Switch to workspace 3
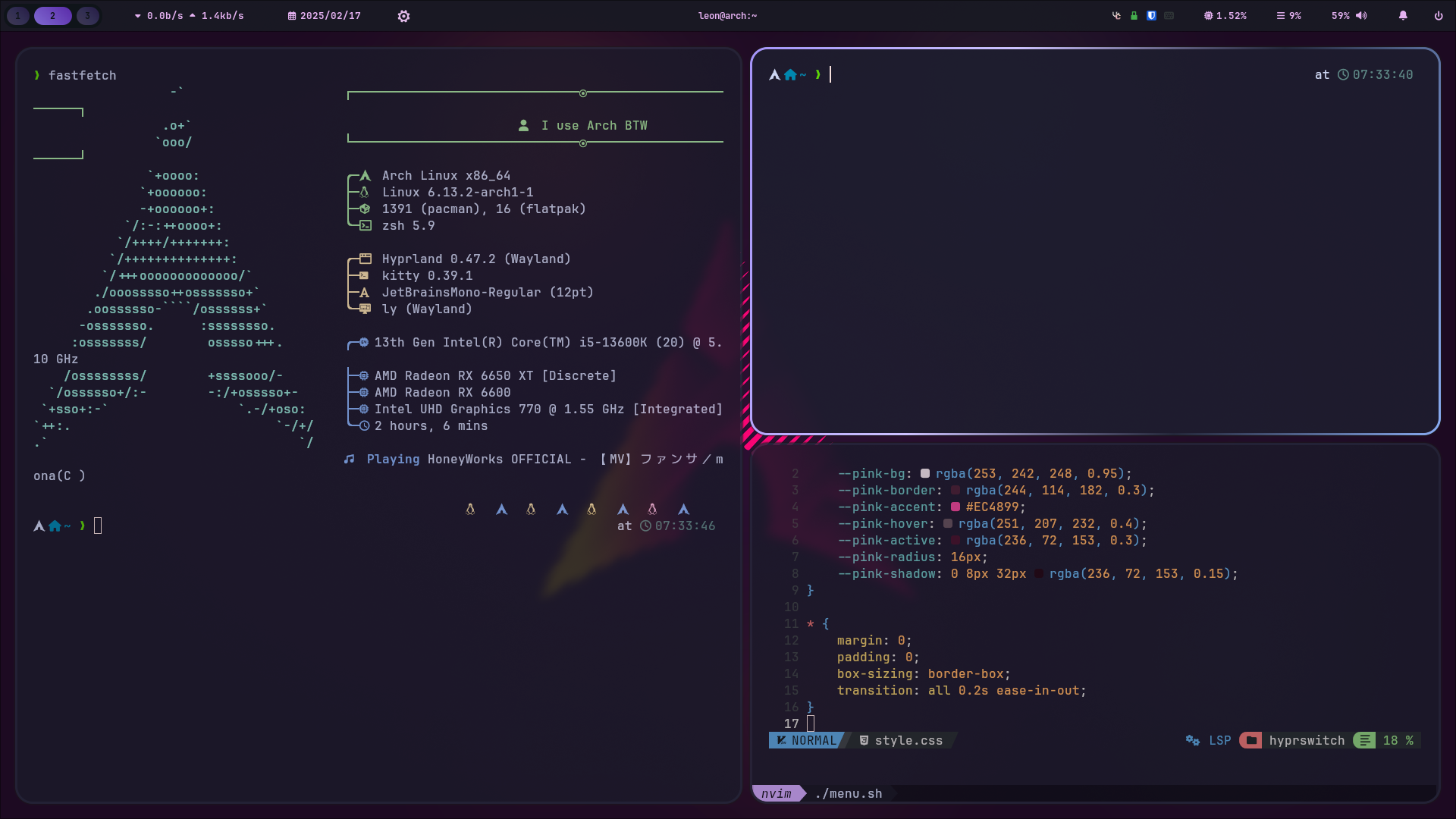 coord(87,16)
